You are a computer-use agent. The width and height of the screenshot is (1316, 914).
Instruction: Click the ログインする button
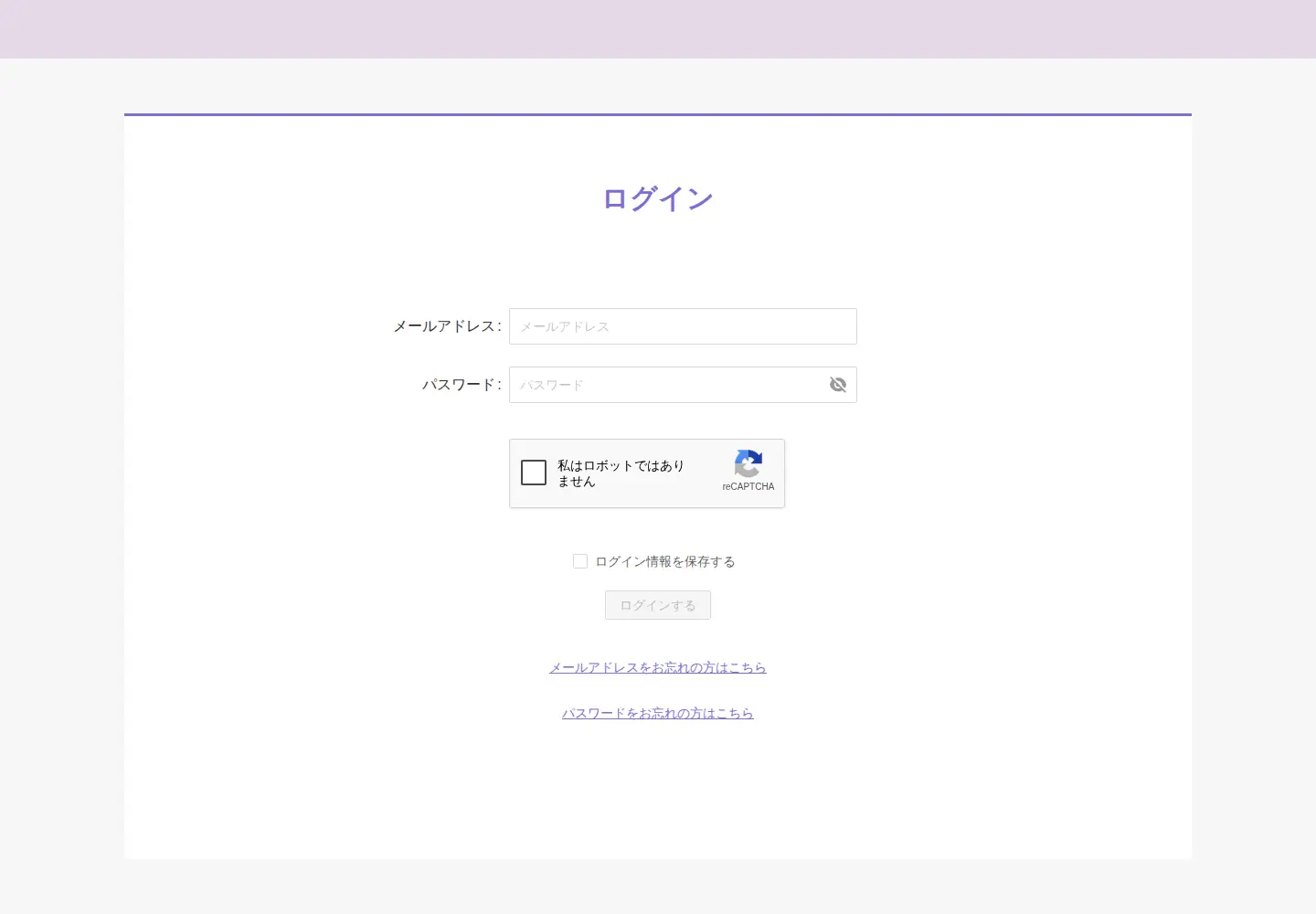[x=658, y=605]
